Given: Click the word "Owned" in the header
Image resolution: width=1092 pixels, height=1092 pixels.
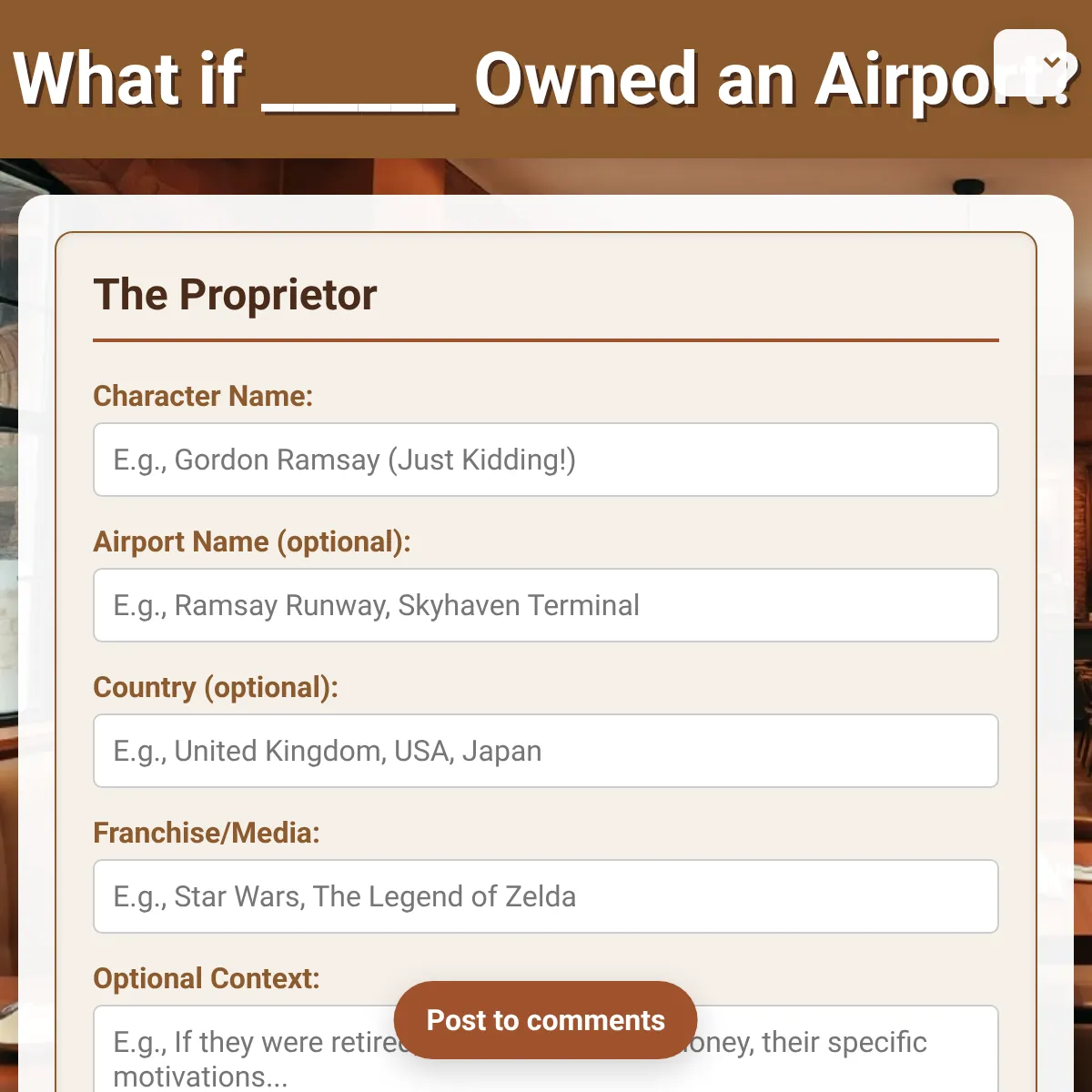Looking at the screenshot, I should coord(586,80).
